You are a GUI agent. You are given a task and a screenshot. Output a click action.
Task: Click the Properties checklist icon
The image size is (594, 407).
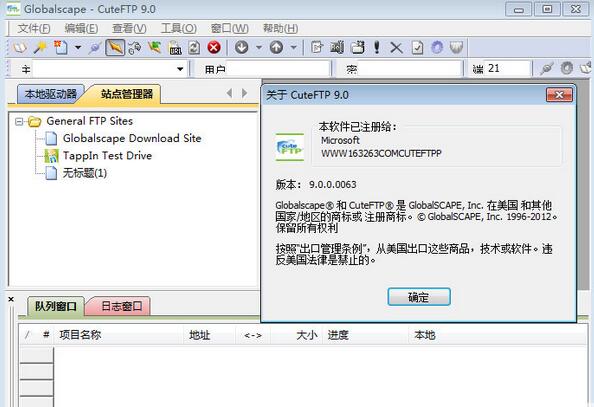coord(417,48)
